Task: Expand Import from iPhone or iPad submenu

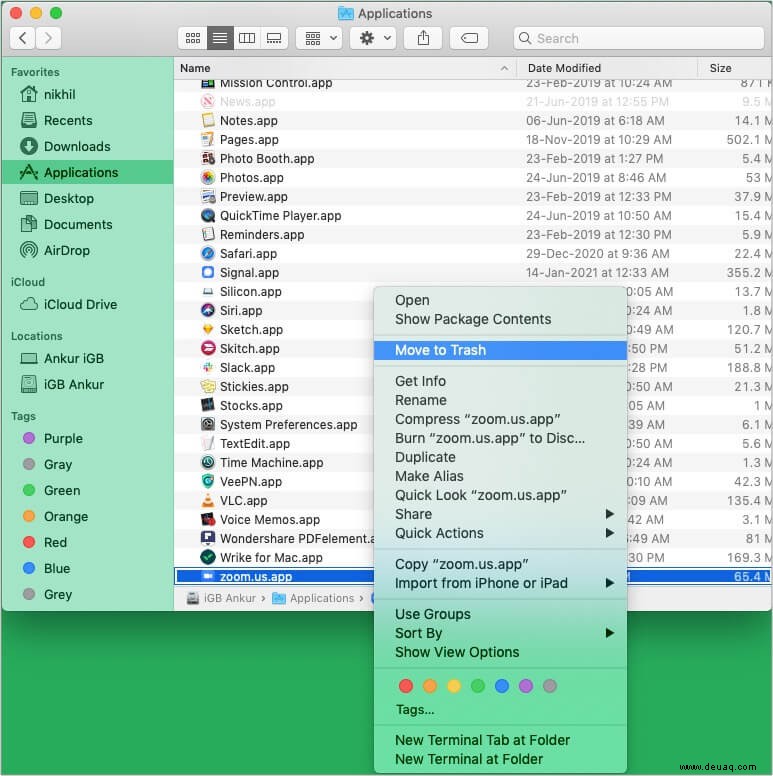Action: [500, 583]
